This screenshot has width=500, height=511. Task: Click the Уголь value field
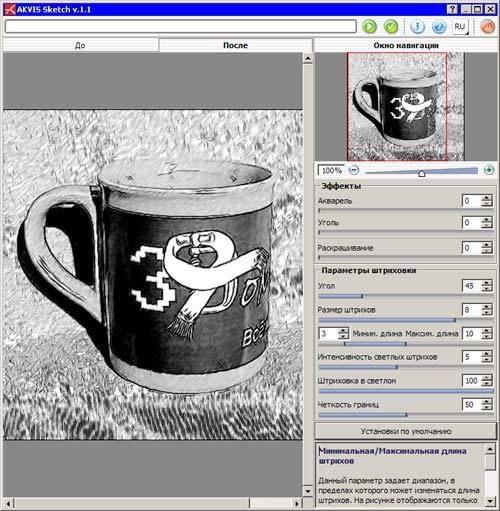click(x=471, y=222)
